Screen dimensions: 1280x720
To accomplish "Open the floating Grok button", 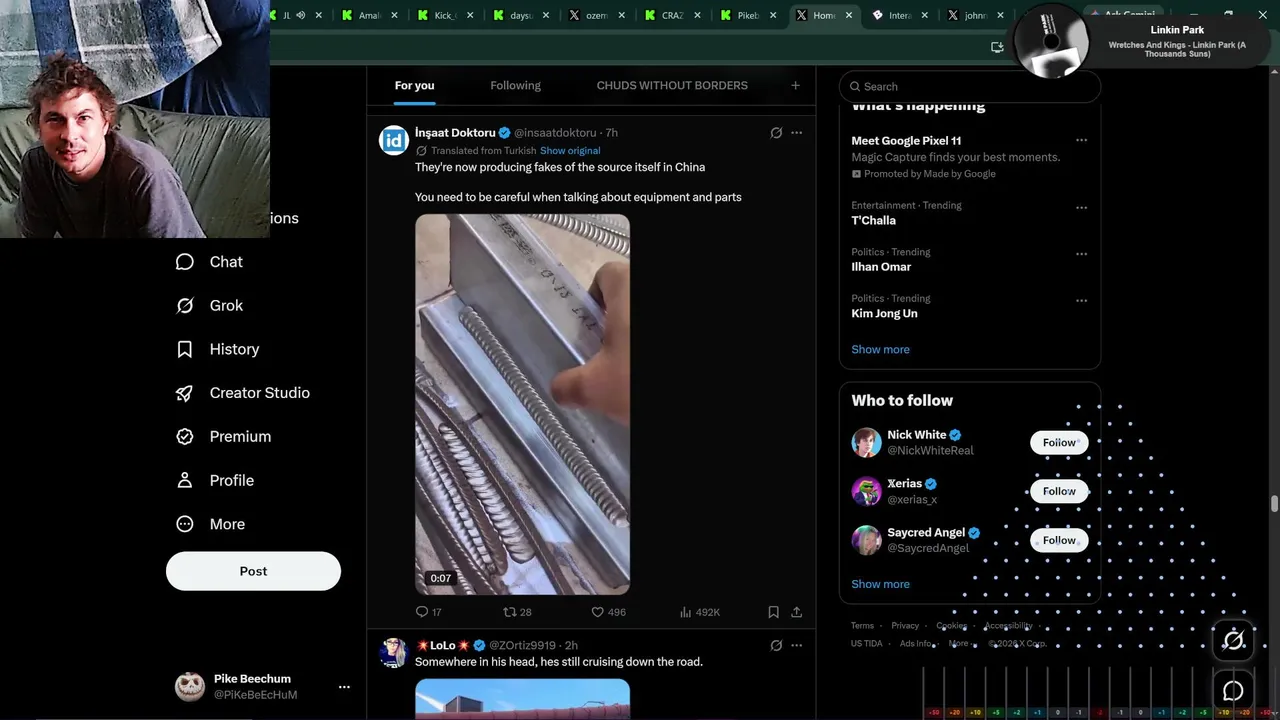I will tap(1234, 641).
